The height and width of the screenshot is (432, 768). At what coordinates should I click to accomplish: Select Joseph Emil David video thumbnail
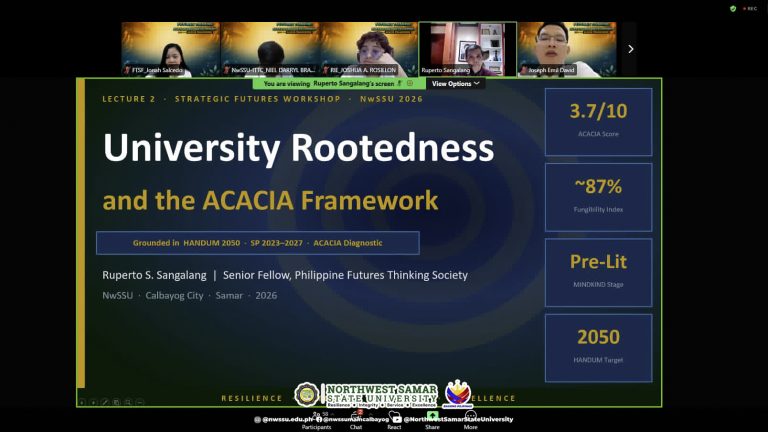point(567,49)
